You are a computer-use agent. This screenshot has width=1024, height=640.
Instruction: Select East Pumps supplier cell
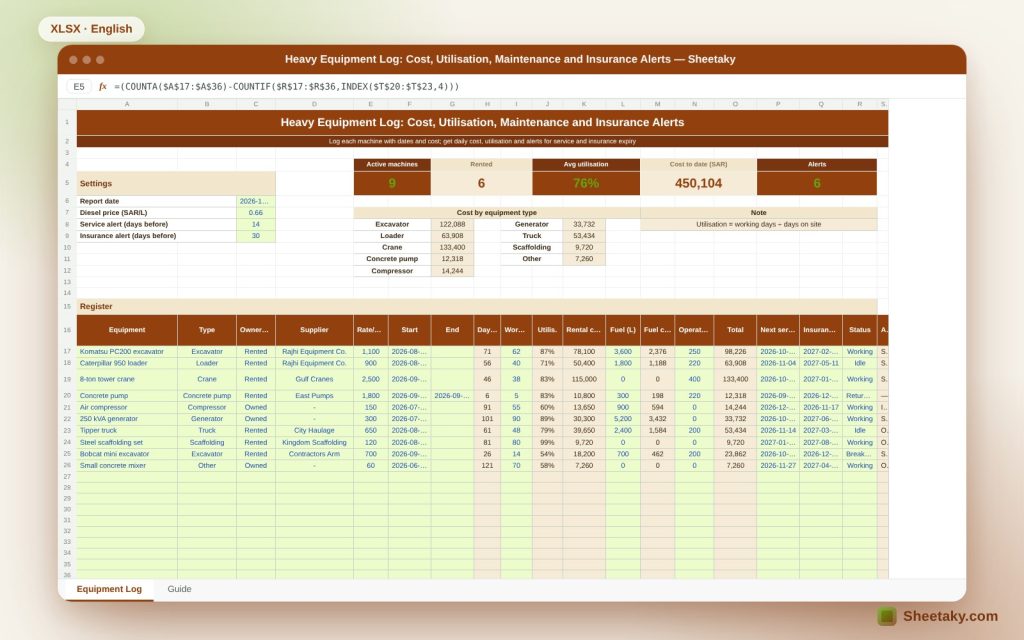tap(314, 396)
